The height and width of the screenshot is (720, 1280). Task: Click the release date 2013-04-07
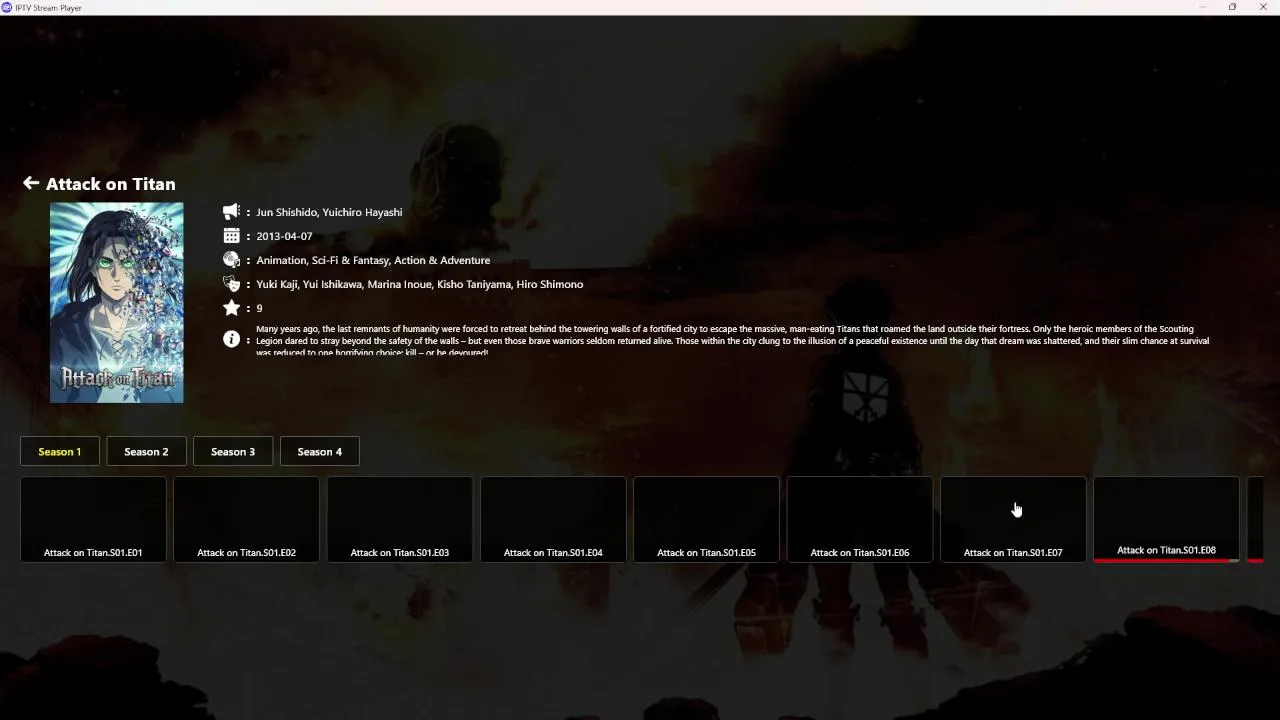(x=284, y=236)
